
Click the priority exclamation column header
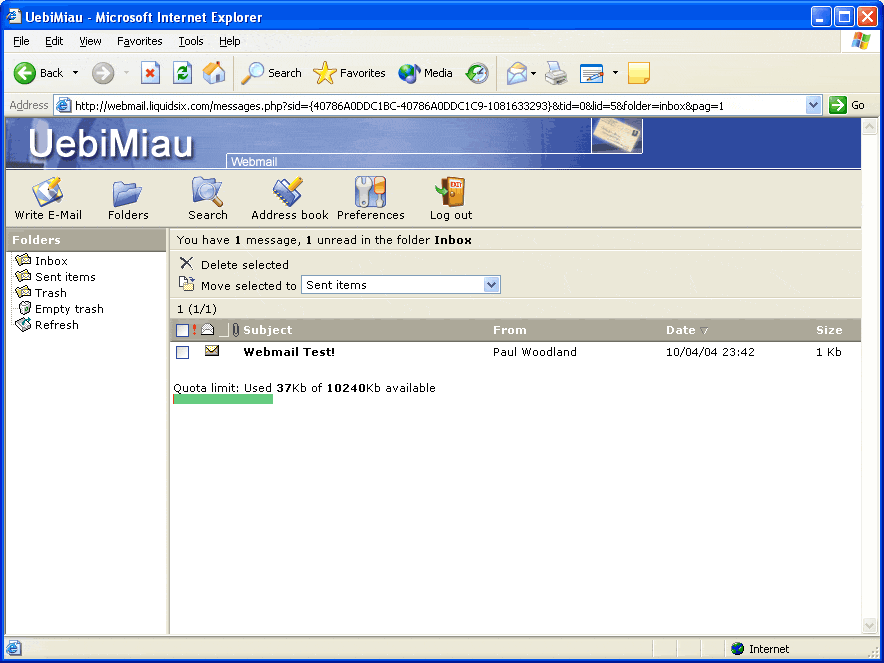coord(195,330)
